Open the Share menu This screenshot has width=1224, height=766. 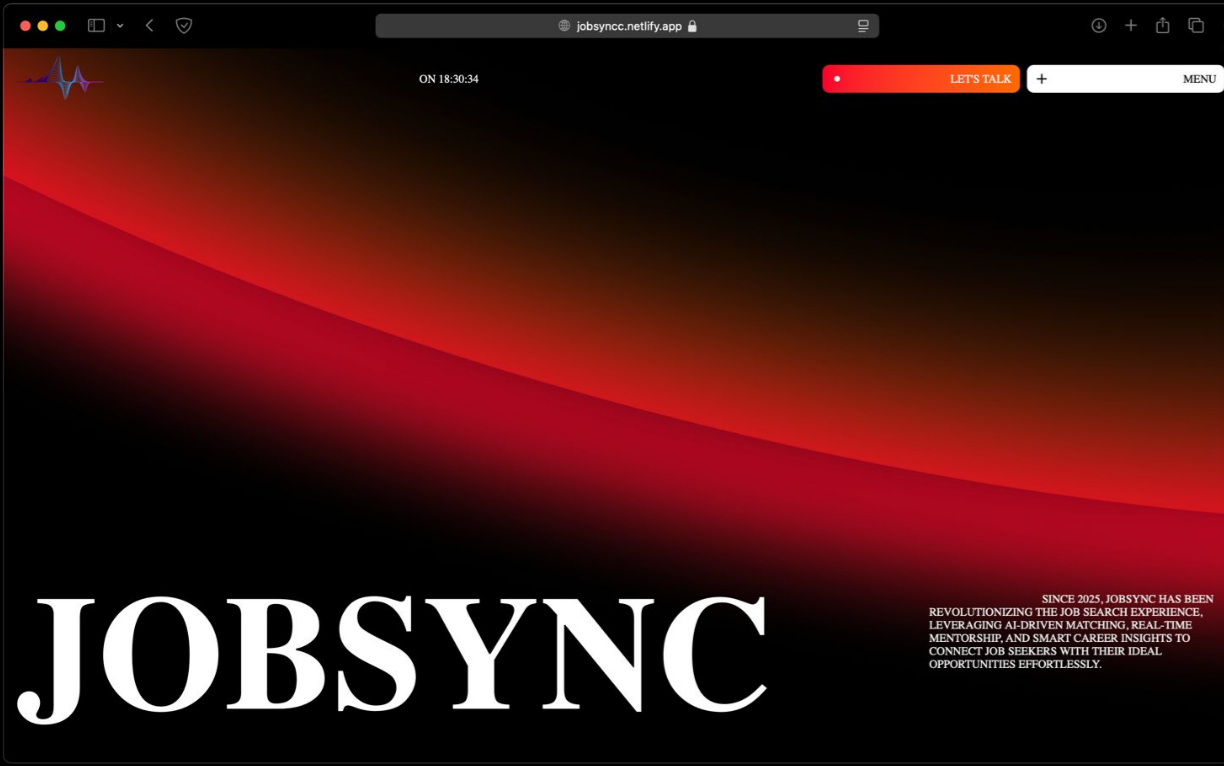1163,25
